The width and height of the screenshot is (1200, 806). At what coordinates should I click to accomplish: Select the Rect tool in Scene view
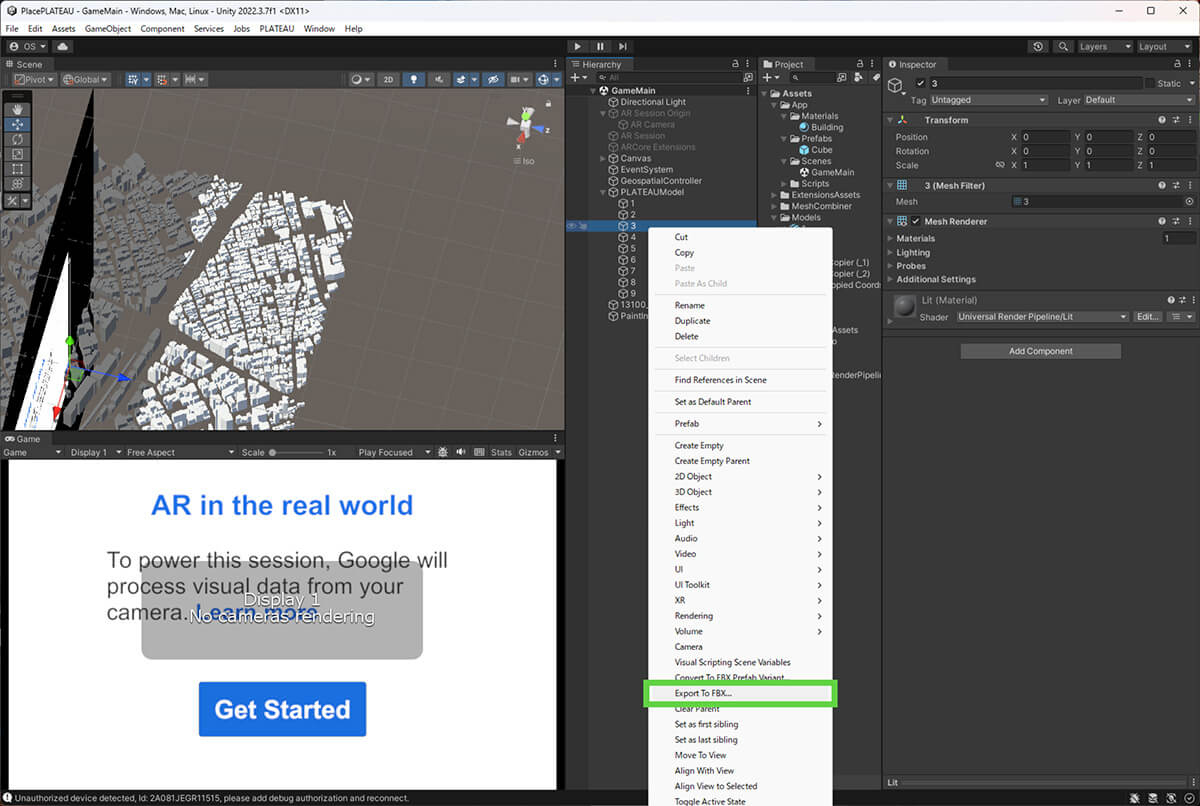(17, 169)
